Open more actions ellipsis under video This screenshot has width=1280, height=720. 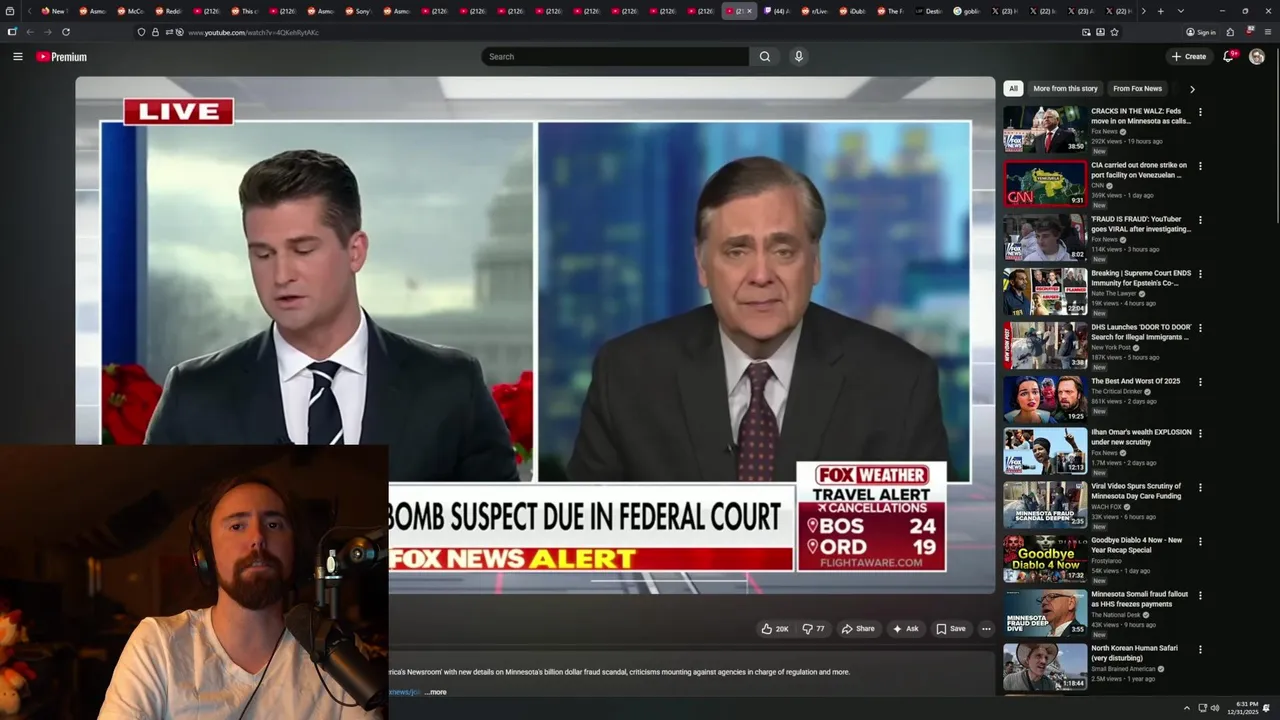click(x=986, y=629)
